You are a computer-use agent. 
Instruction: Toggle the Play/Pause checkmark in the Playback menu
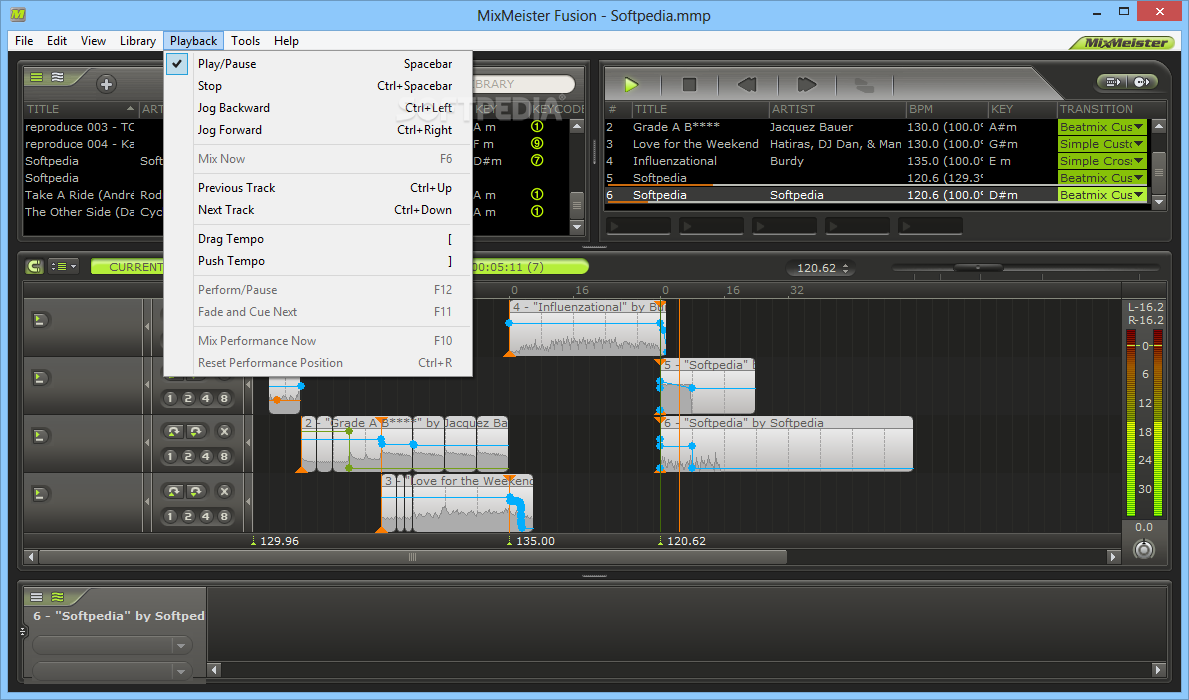(177, 64)
